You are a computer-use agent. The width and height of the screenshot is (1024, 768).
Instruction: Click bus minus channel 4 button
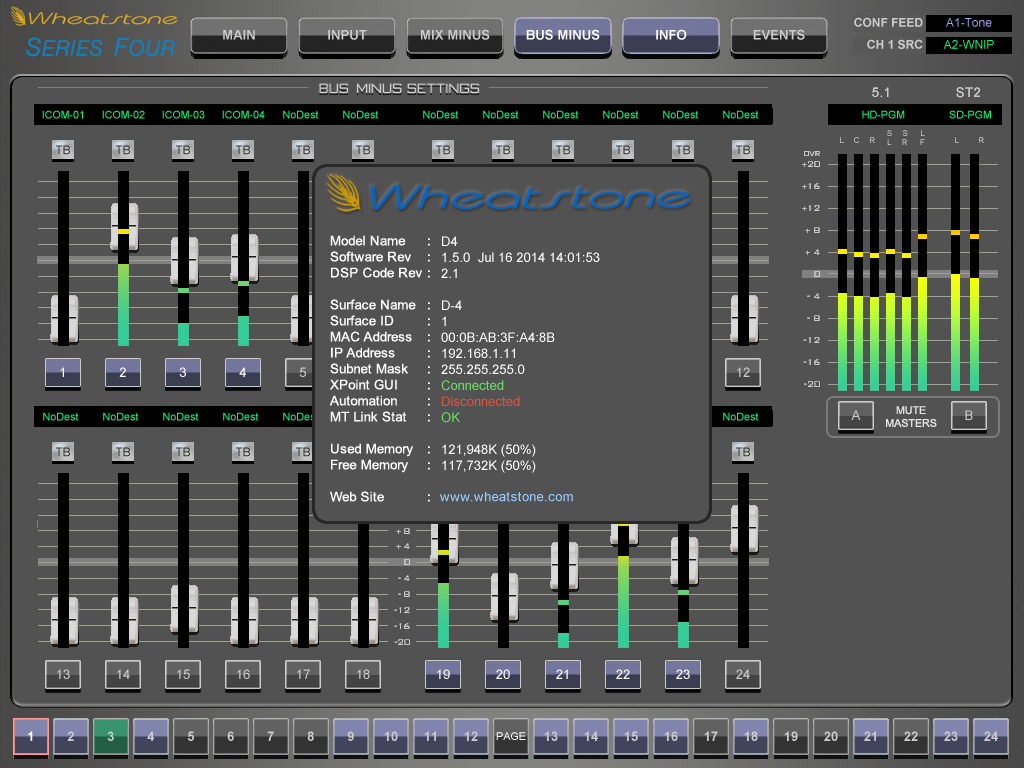243,373
